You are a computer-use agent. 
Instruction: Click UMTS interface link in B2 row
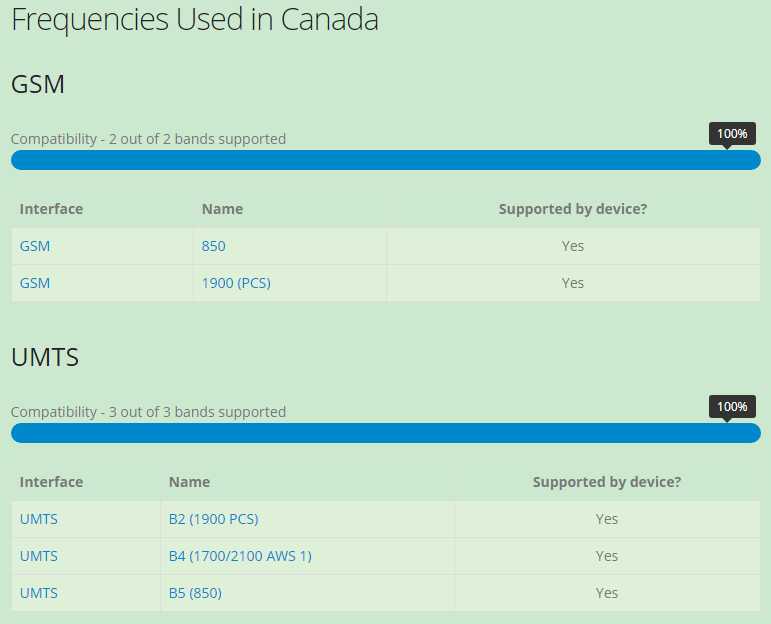(39, 519)
